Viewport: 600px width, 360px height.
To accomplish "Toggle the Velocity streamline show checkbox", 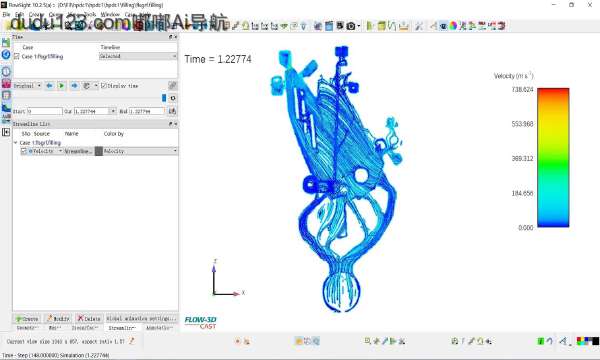I will pos(24,151).
